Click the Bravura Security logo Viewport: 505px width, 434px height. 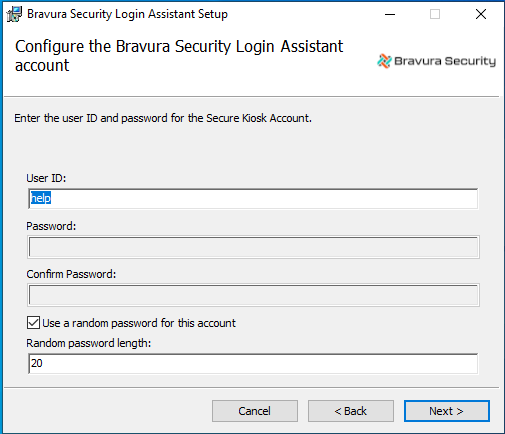pos(436,61)
